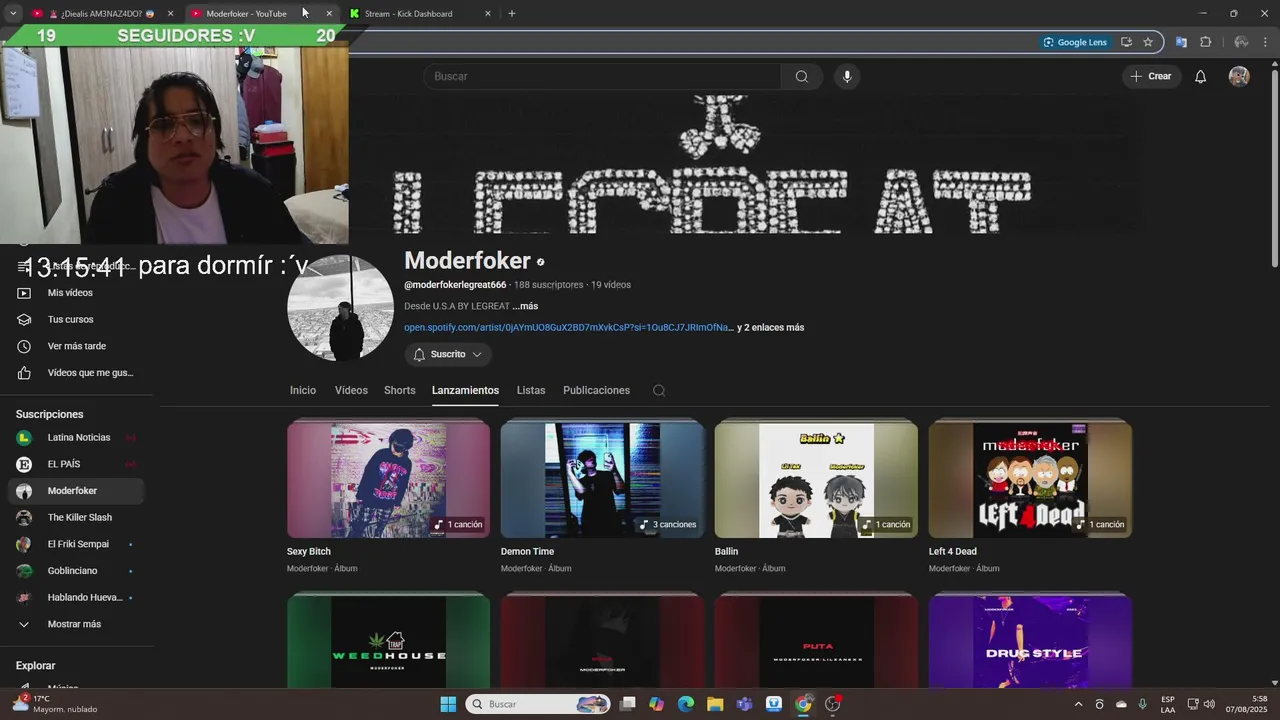Open the Sexy Bitch album thumbnail
This screenshot has height=720, width=1280.
tap(388, 480)
